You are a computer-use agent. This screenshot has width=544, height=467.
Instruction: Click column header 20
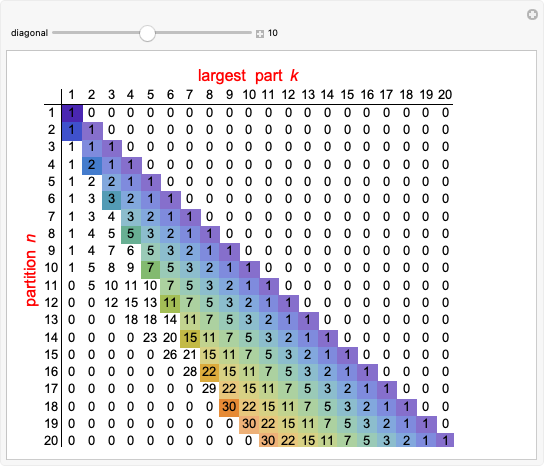pos(445,95)
